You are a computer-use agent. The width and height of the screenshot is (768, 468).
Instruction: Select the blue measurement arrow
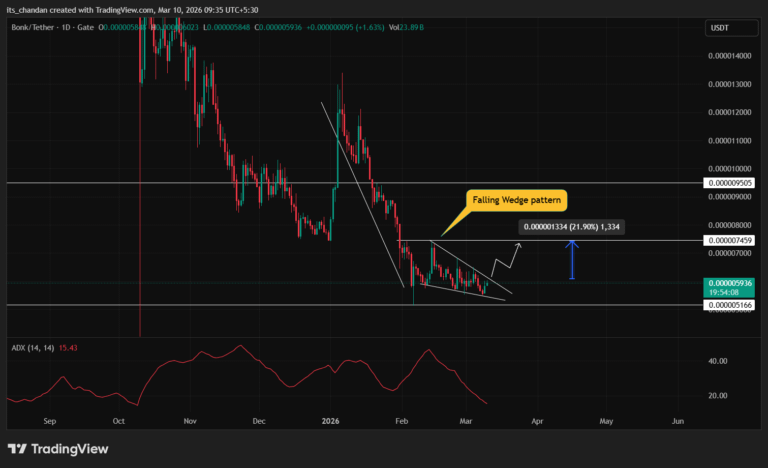point(572,260)
